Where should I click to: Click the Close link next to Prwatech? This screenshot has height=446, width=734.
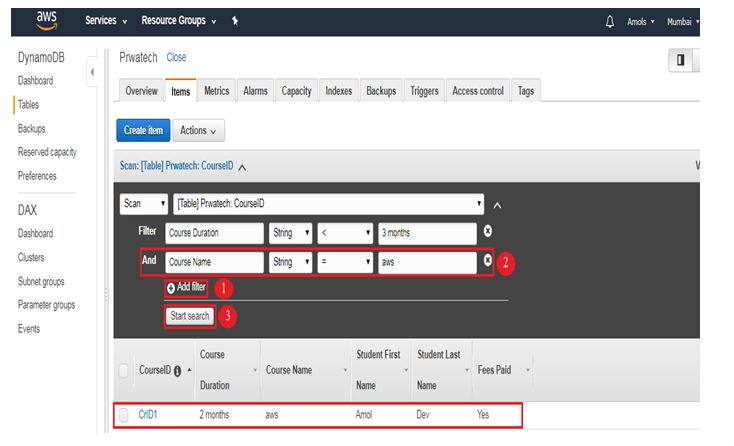point(176,57)
